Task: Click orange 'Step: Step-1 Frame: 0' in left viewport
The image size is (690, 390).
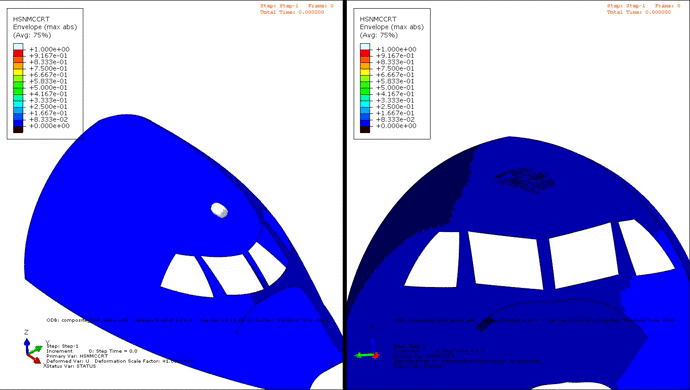Action: pos(297,6)
